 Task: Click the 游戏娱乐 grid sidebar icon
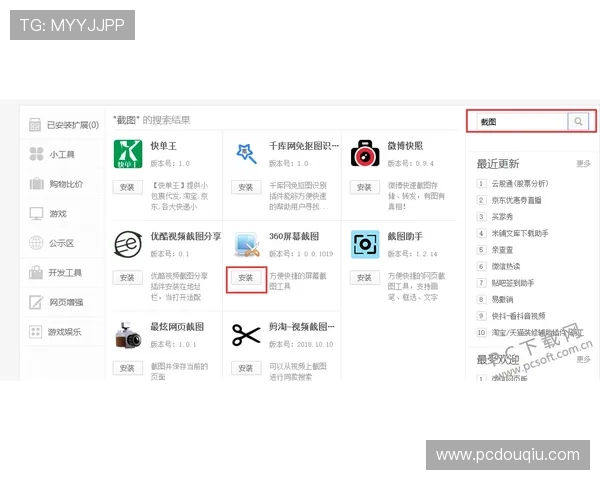tap(36, 331)
